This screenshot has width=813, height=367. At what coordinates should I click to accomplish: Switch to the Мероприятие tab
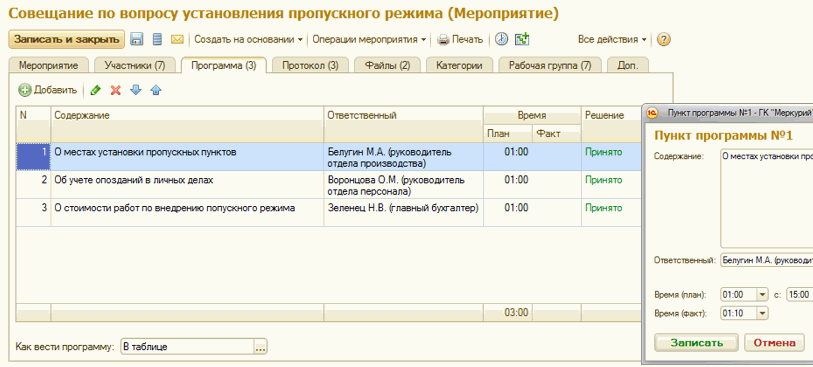tap(49, 66)
